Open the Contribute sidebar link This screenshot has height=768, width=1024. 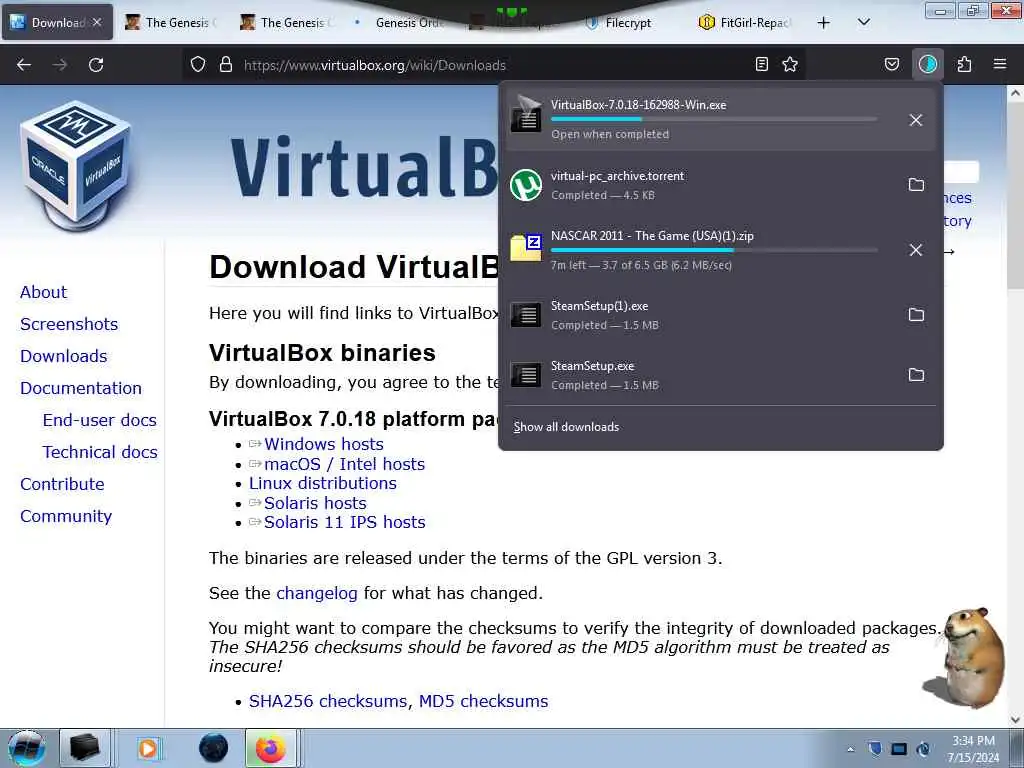coord(62,484)
